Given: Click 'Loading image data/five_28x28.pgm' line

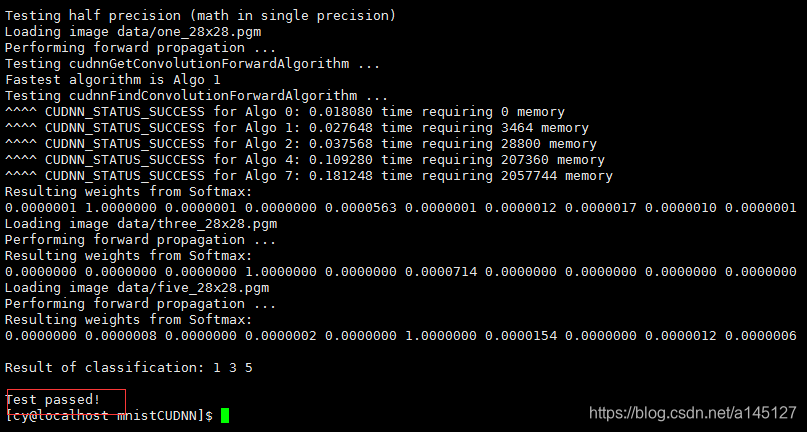Looking at the screenshot, I should (137, 288).
